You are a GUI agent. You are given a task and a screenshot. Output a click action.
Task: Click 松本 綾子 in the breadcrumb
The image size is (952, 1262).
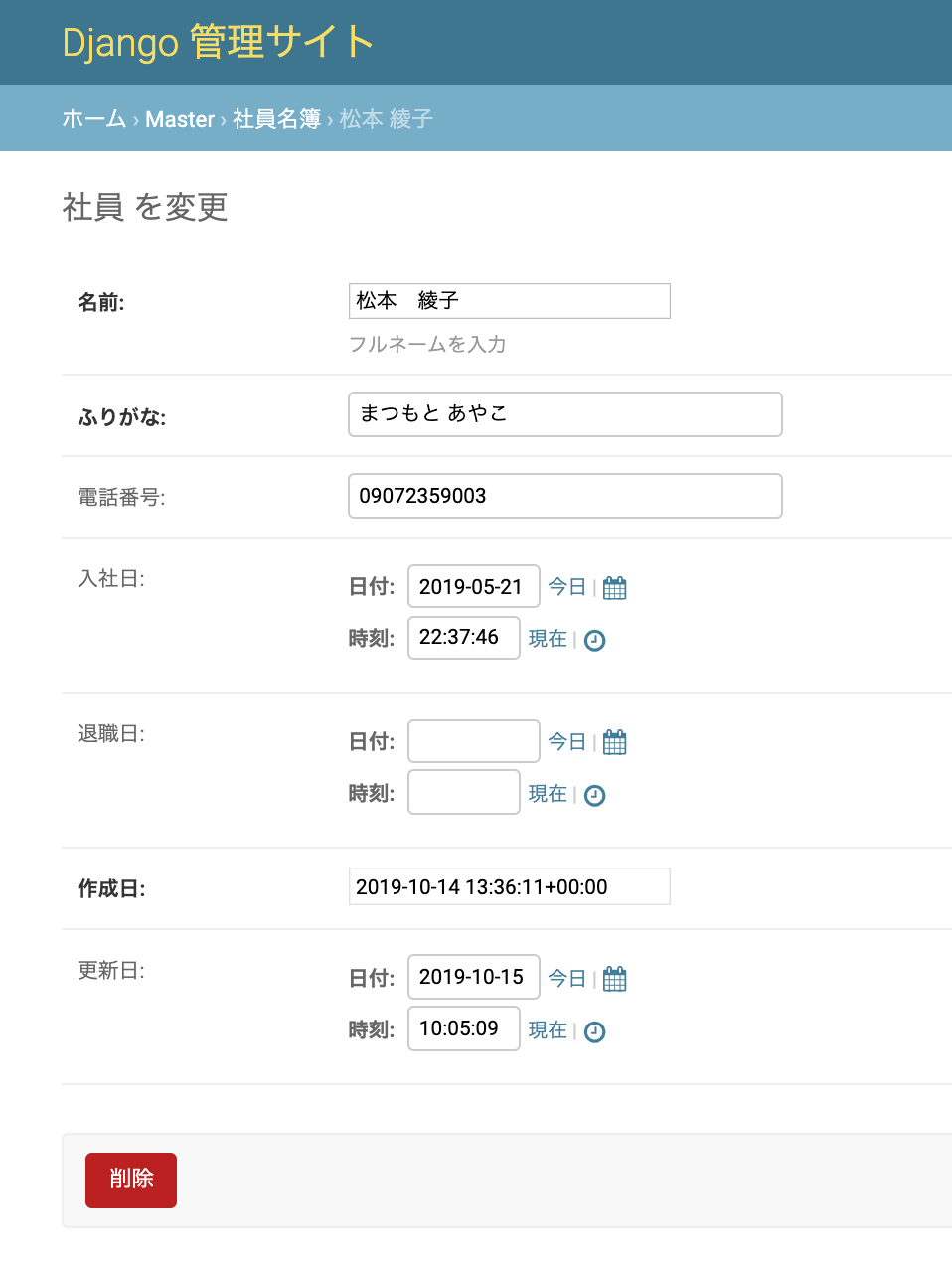click(387, 119)
